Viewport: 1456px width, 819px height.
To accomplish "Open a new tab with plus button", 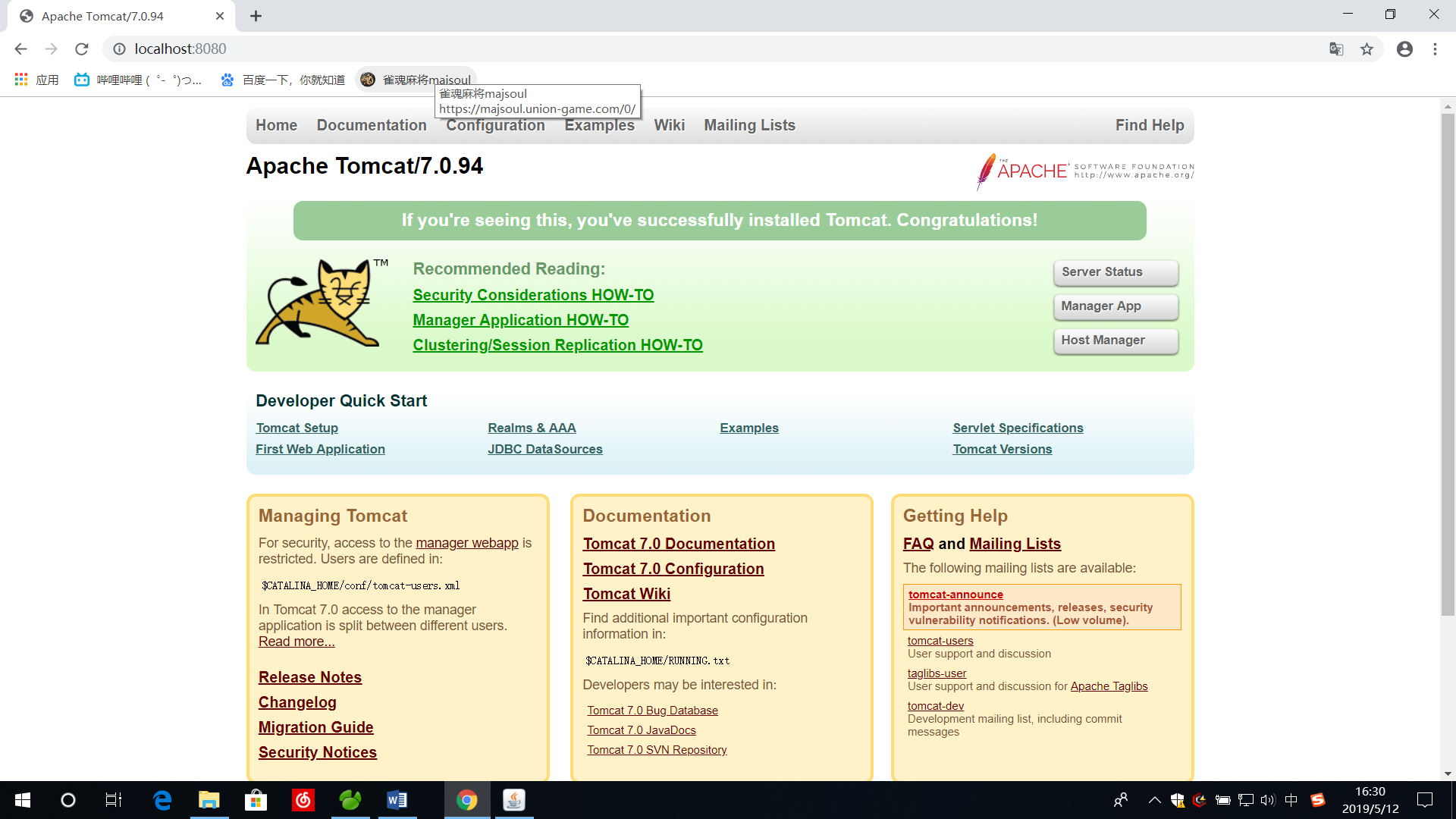I will point(256,16).
